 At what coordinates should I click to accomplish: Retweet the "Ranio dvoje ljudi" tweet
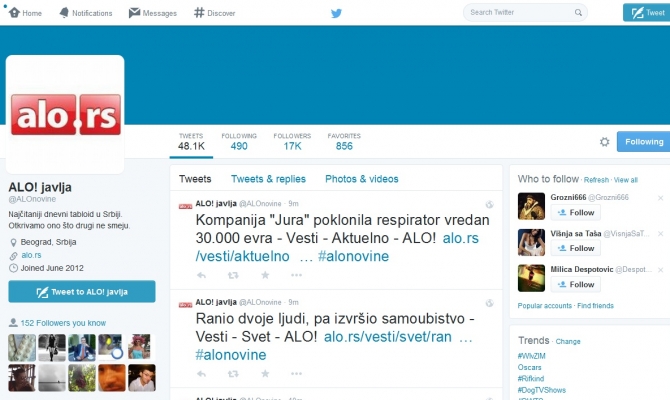[x=233, y=373]
